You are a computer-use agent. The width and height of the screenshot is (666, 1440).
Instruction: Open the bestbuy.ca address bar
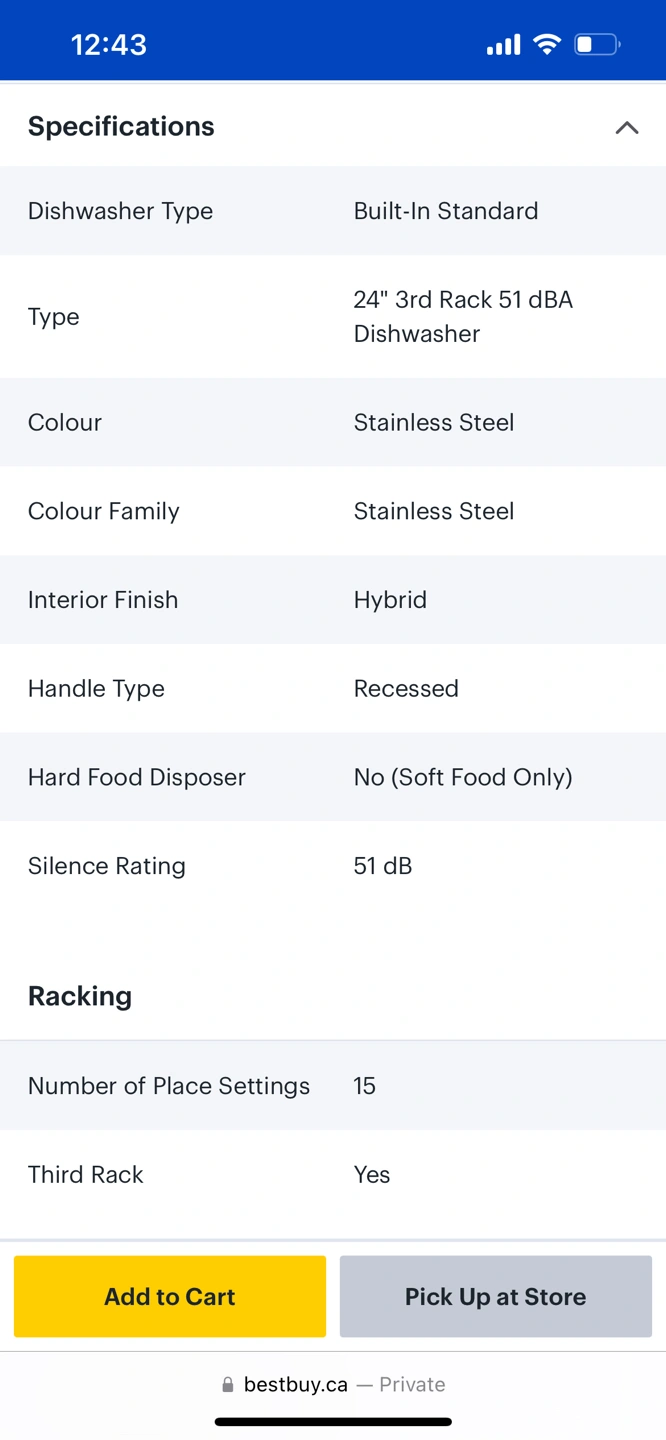(333, 1384)
